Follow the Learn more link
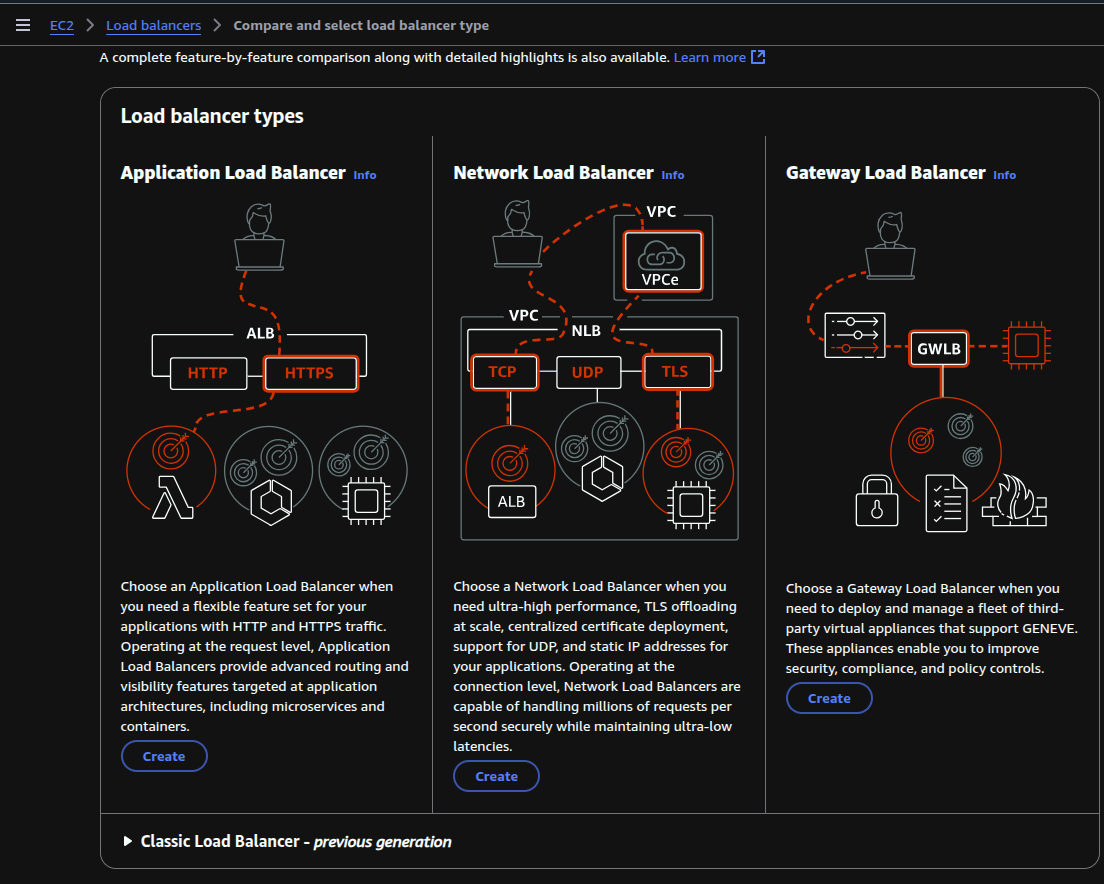This screenshot has width=1104, height=884. (719, 57)
